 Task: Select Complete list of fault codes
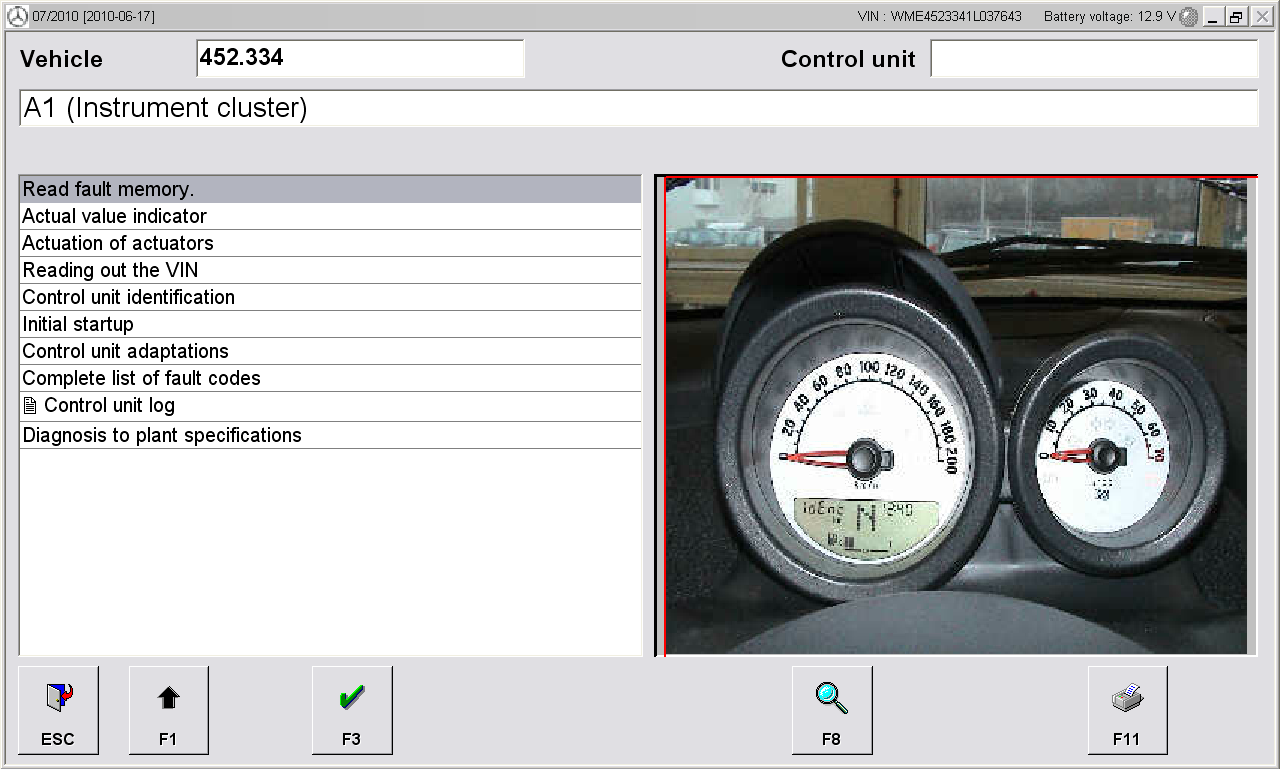coord(329,378)
